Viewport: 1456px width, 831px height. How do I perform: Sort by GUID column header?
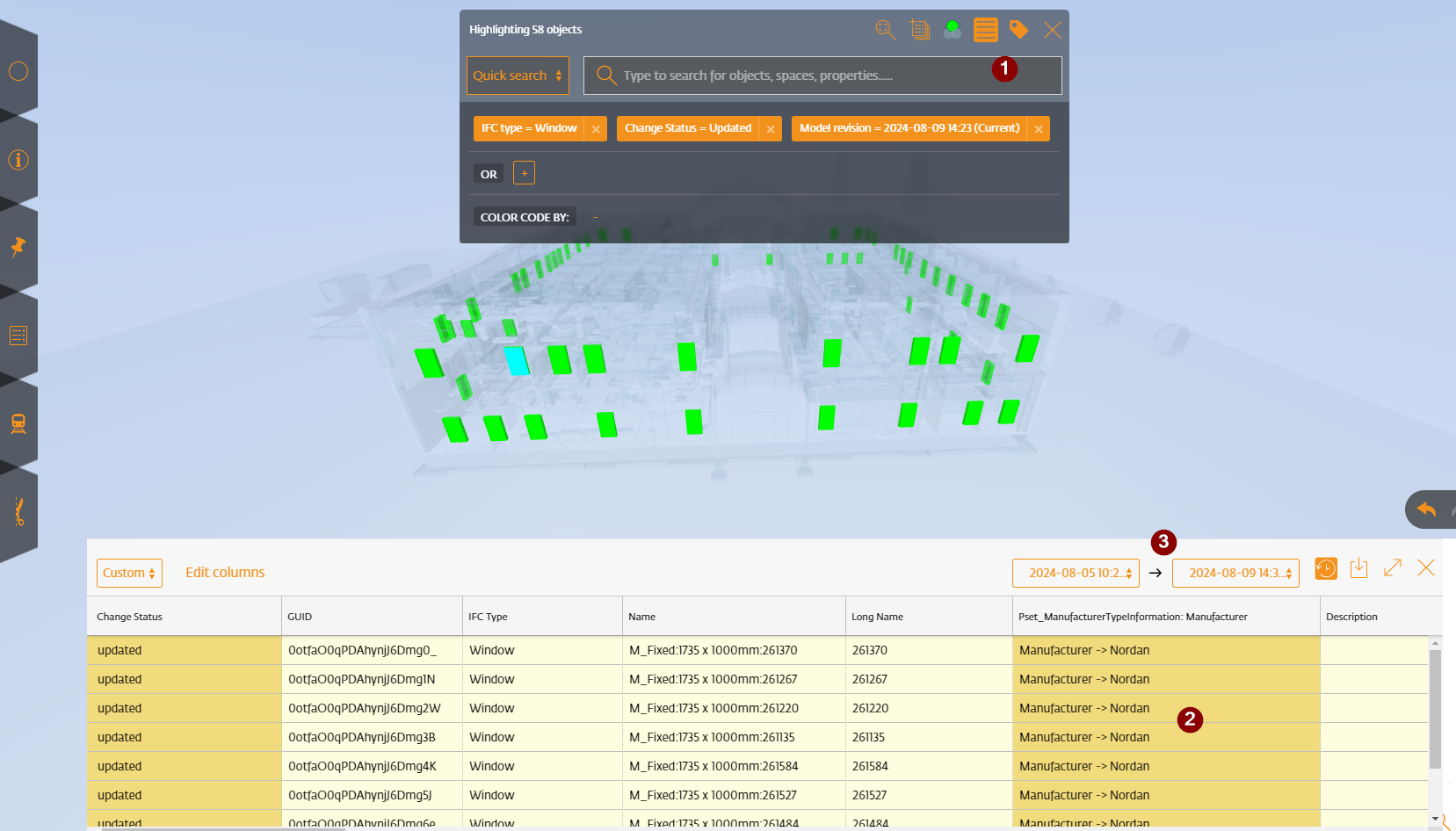coord(372,617)
